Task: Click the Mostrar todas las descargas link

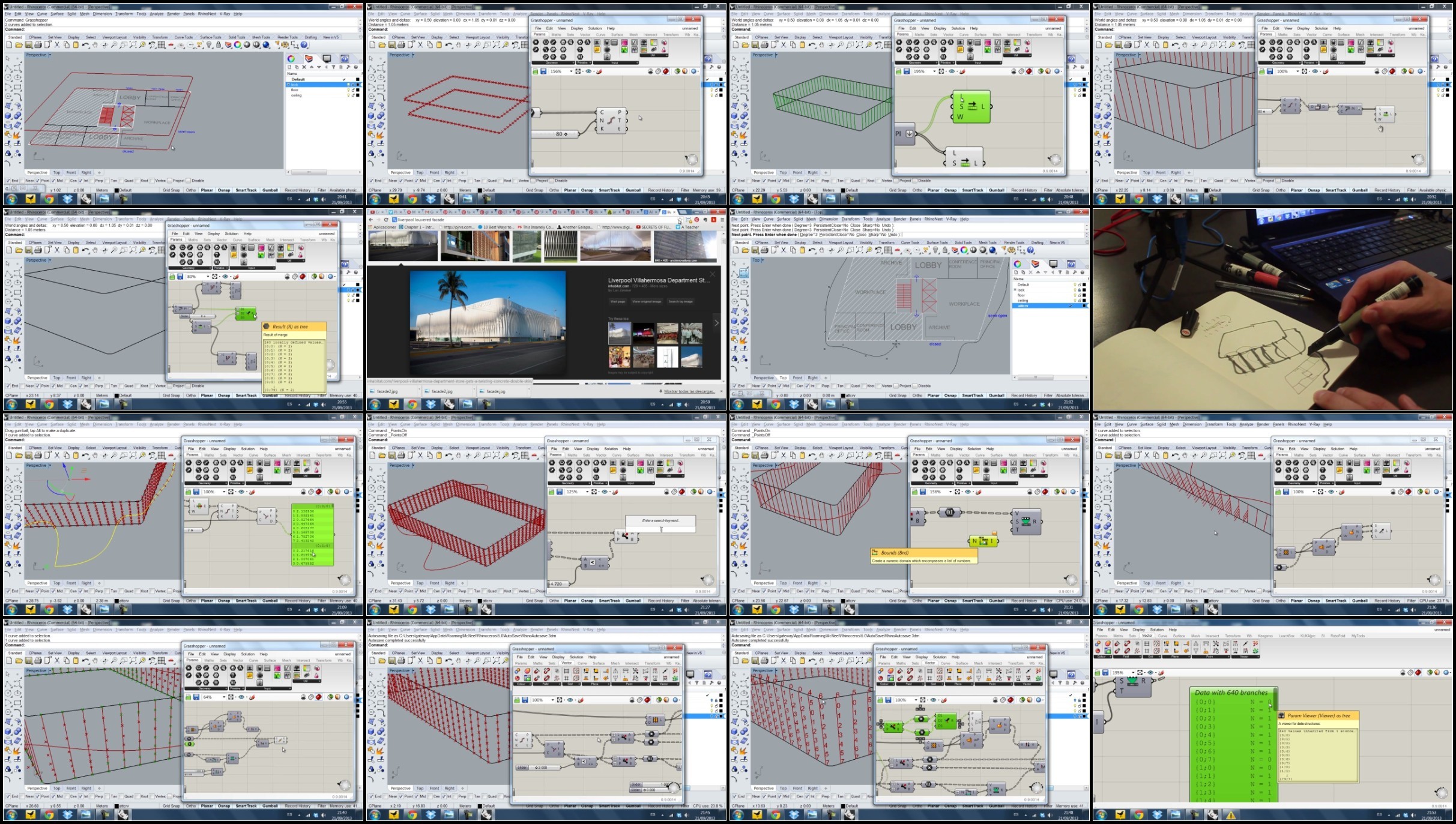Action: [689, 391]
